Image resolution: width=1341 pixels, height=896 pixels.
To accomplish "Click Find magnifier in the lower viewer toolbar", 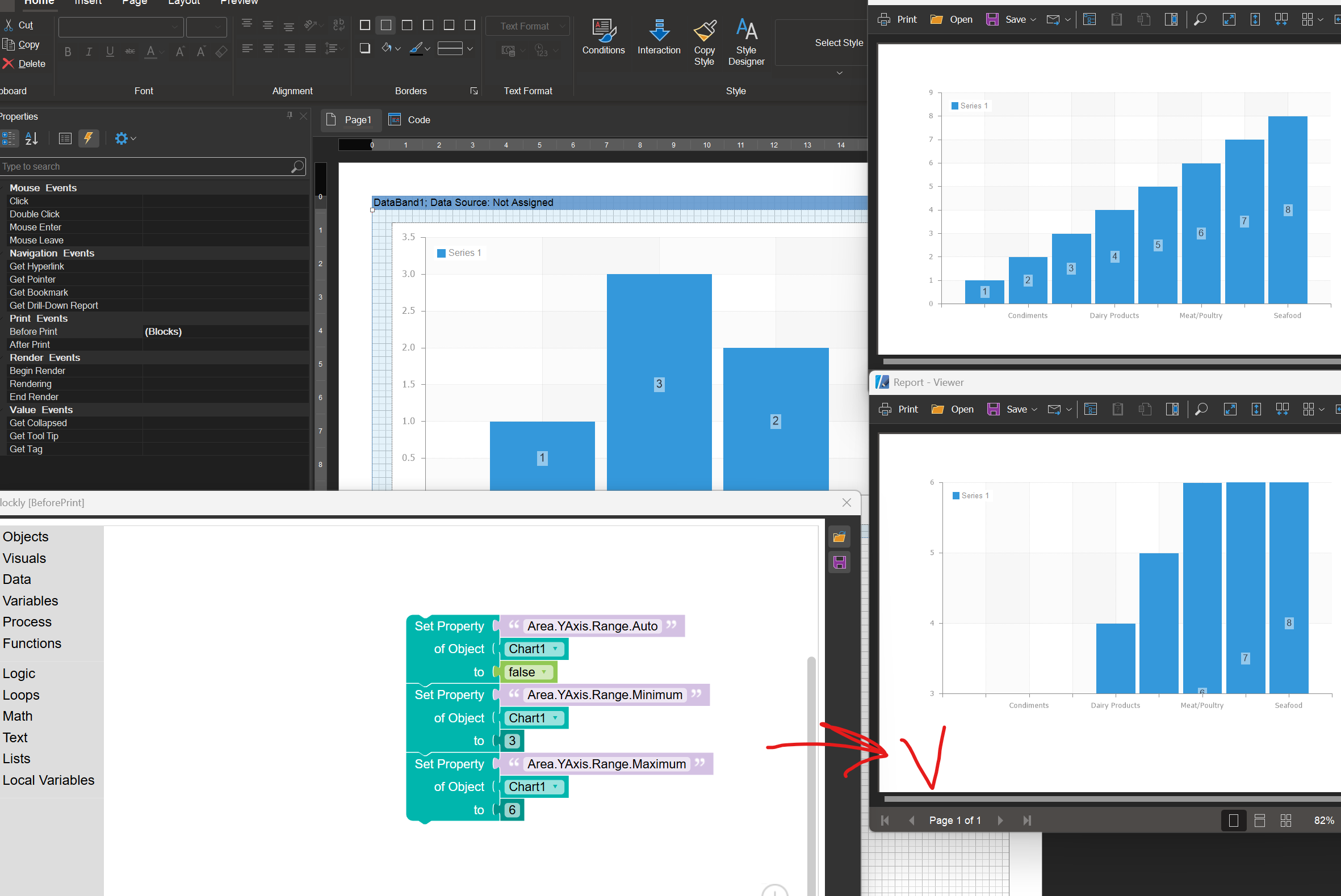I will (x=1201, y=409).
